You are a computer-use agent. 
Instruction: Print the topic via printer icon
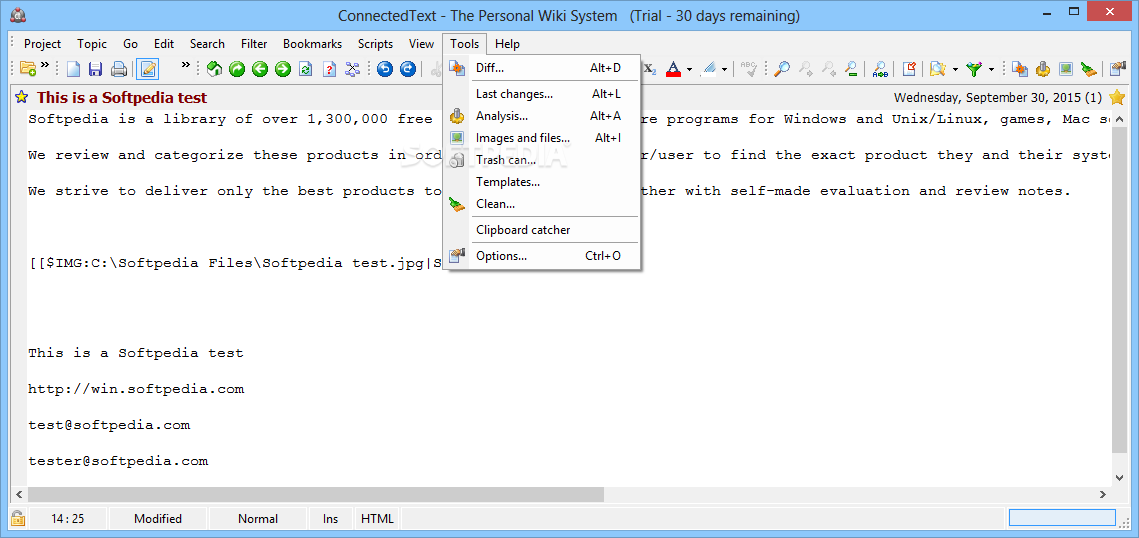click(119, 69)
